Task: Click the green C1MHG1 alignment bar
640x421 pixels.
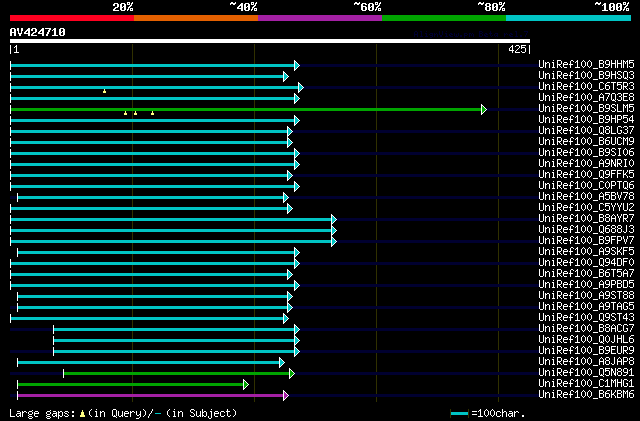Action: pos(130,384)
